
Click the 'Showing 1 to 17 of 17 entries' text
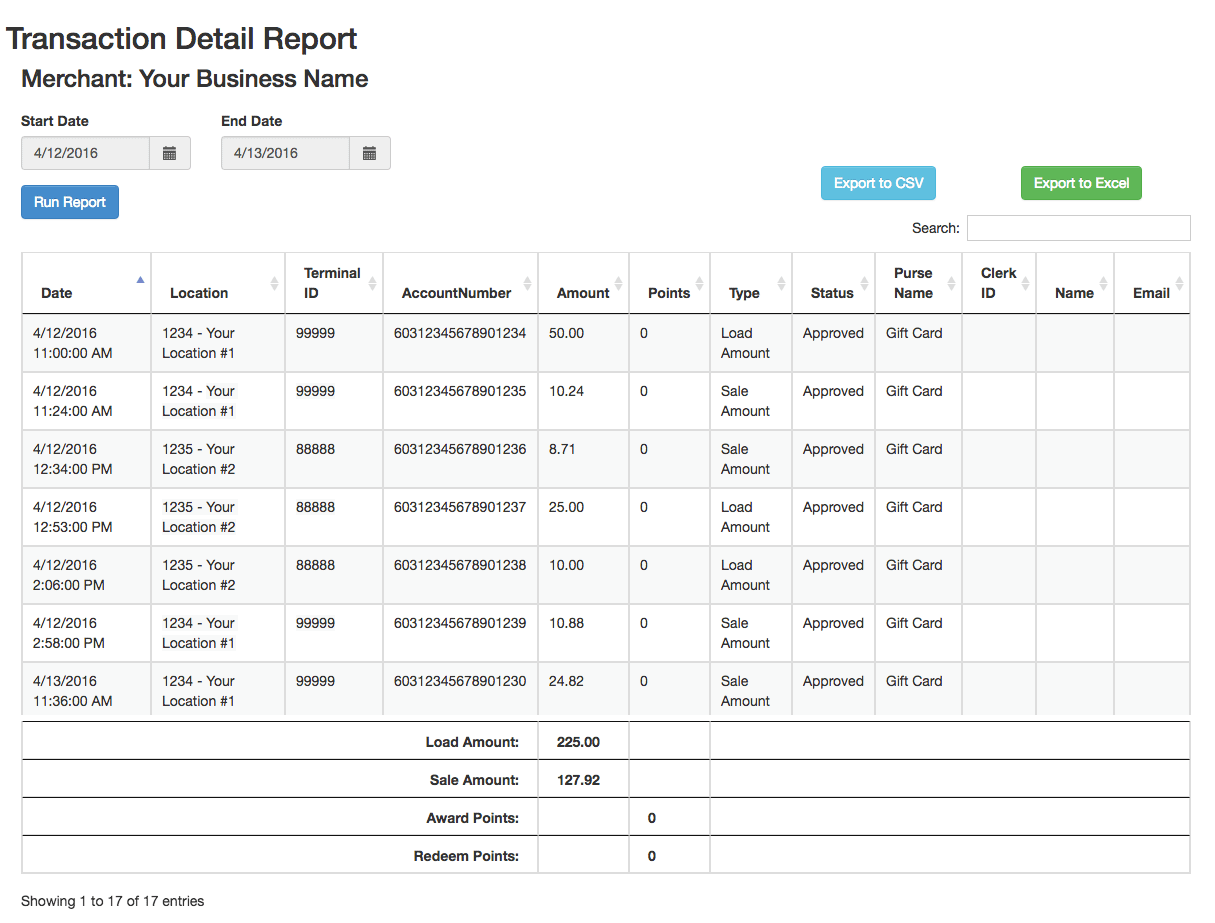coord(112,901)
